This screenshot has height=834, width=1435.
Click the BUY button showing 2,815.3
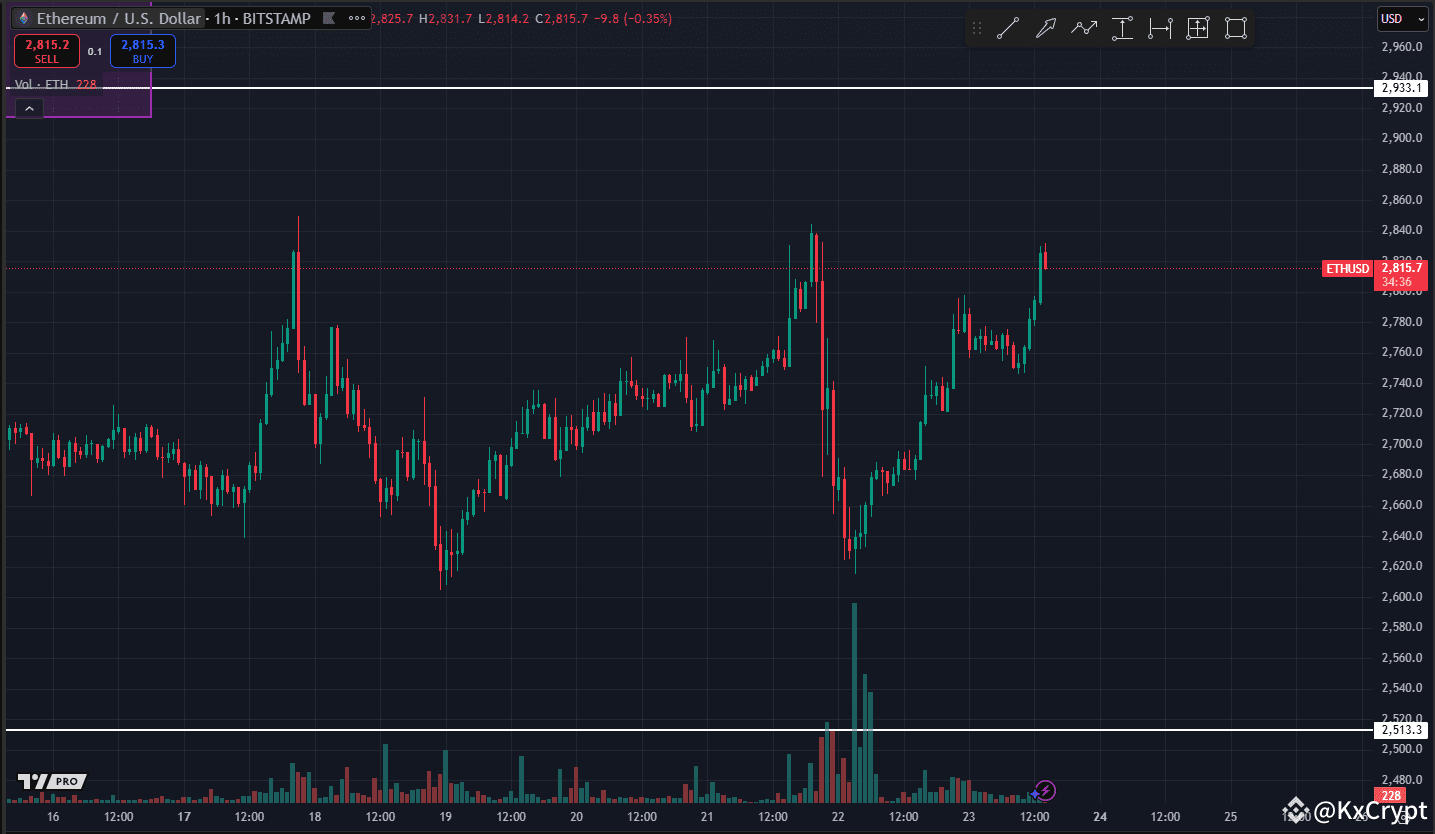tap(142, 50)
